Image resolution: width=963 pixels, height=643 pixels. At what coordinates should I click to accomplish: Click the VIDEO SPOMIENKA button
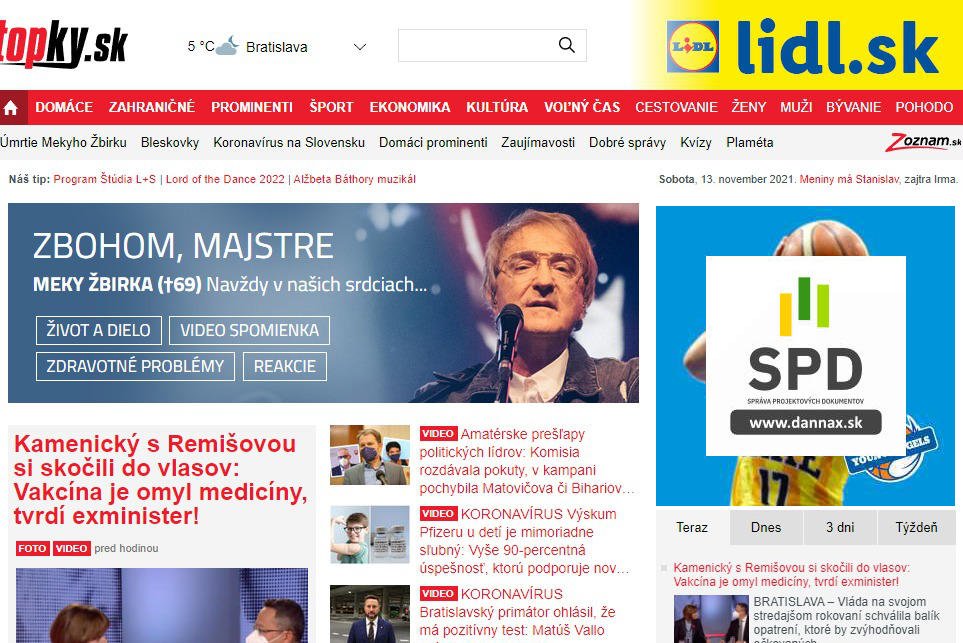click(249, 330)
